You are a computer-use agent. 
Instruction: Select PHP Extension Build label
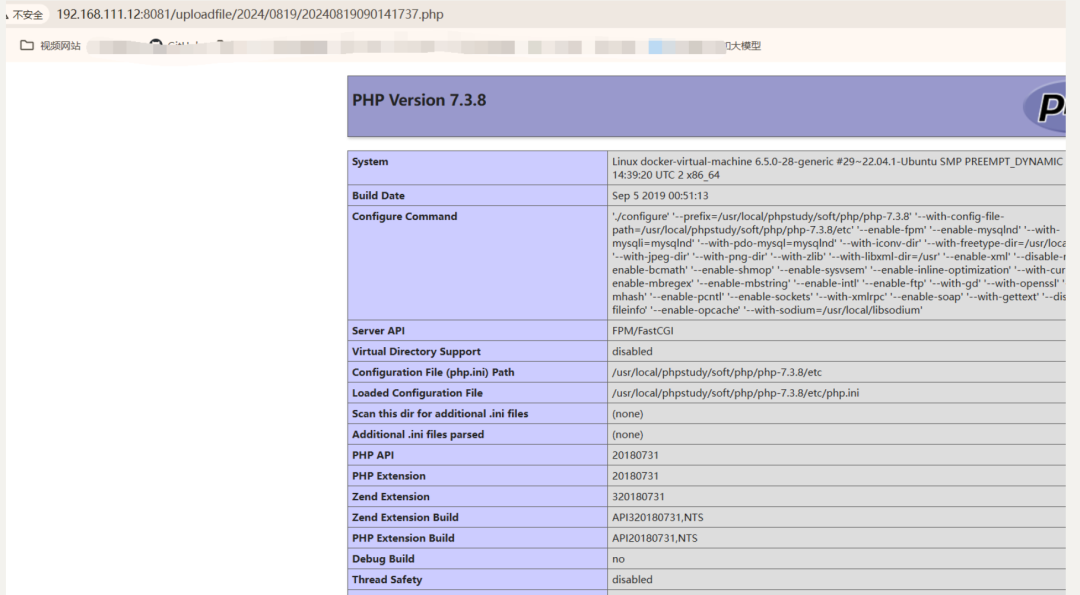tap(403, 538)
